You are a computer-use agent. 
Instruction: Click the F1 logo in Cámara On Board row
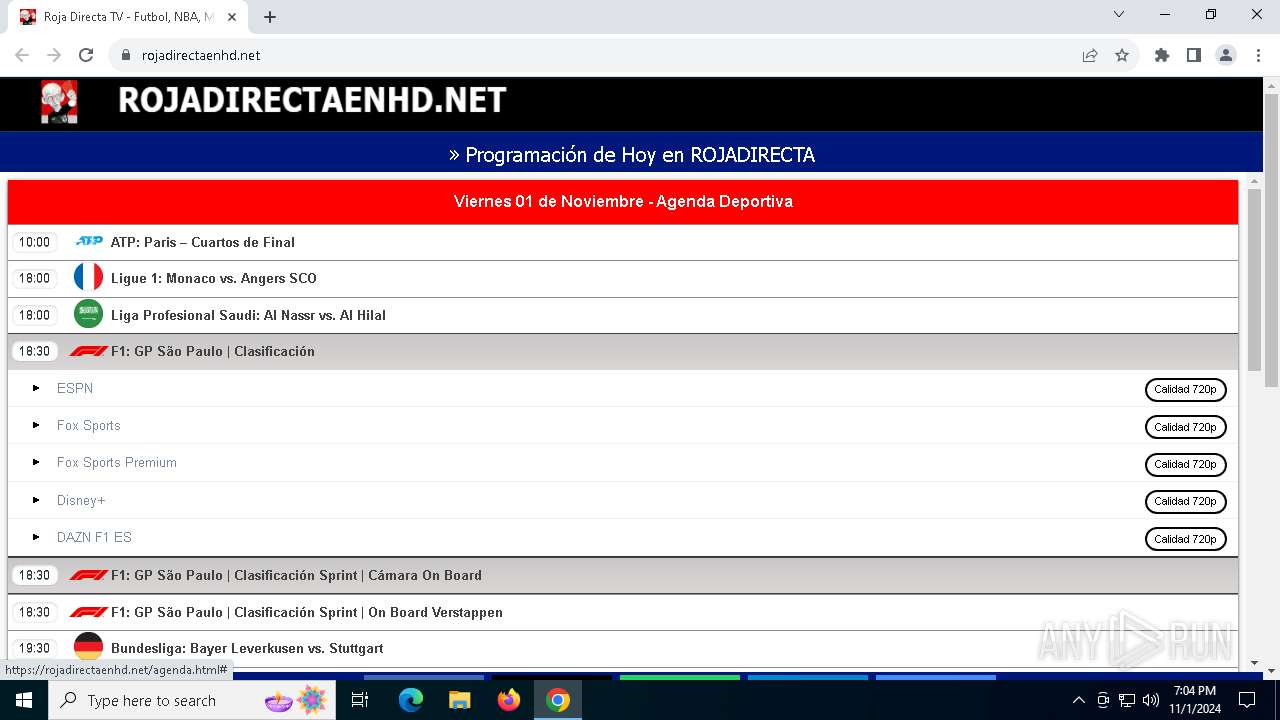click(x=89, y=575)
